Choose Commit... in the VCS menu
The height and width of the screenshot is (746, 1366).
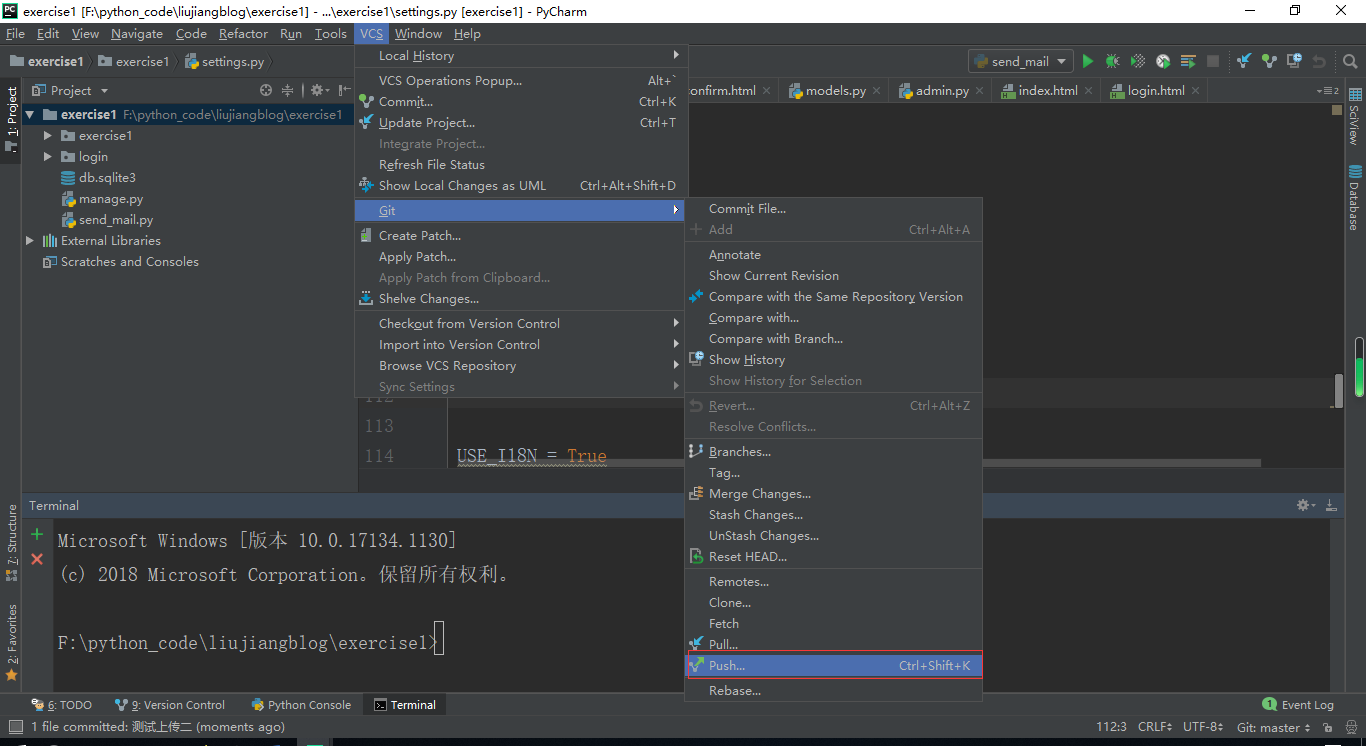point(521,102)
